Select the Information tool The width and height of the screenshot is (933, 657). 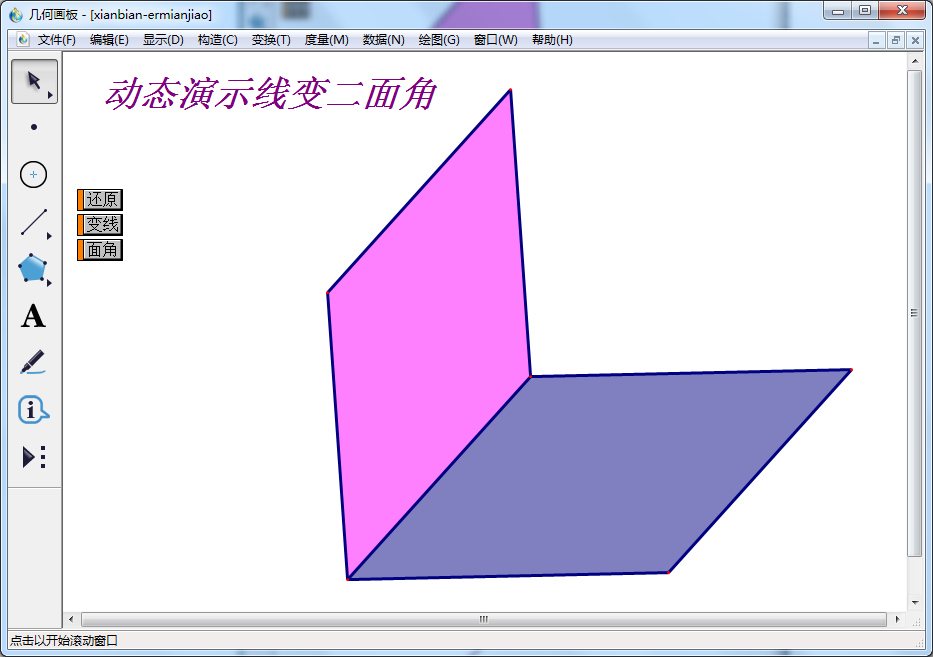pyautogui.click(x=33, y=409)
